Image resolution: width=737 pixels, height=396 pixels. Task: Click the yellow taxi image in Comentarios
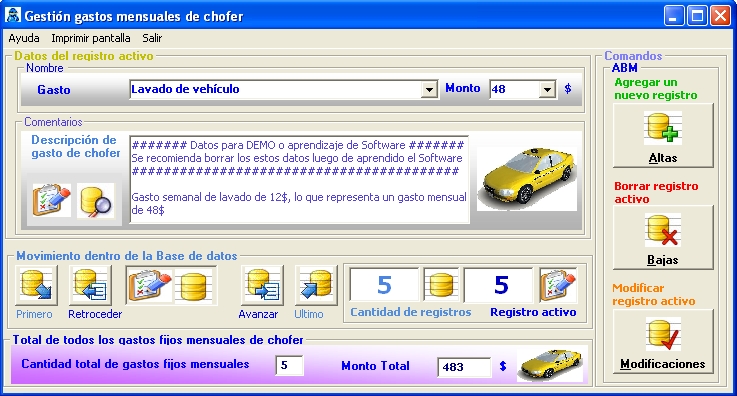point(527,179)
